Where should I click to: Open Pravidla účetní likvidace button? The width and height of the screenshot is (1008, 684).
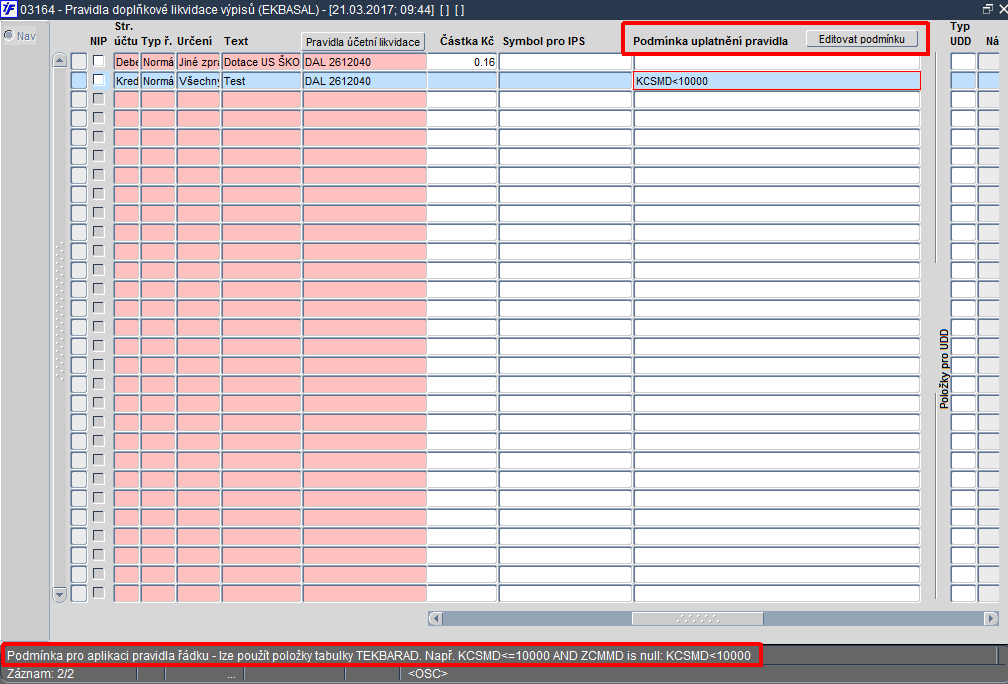(x=363, y=42)
